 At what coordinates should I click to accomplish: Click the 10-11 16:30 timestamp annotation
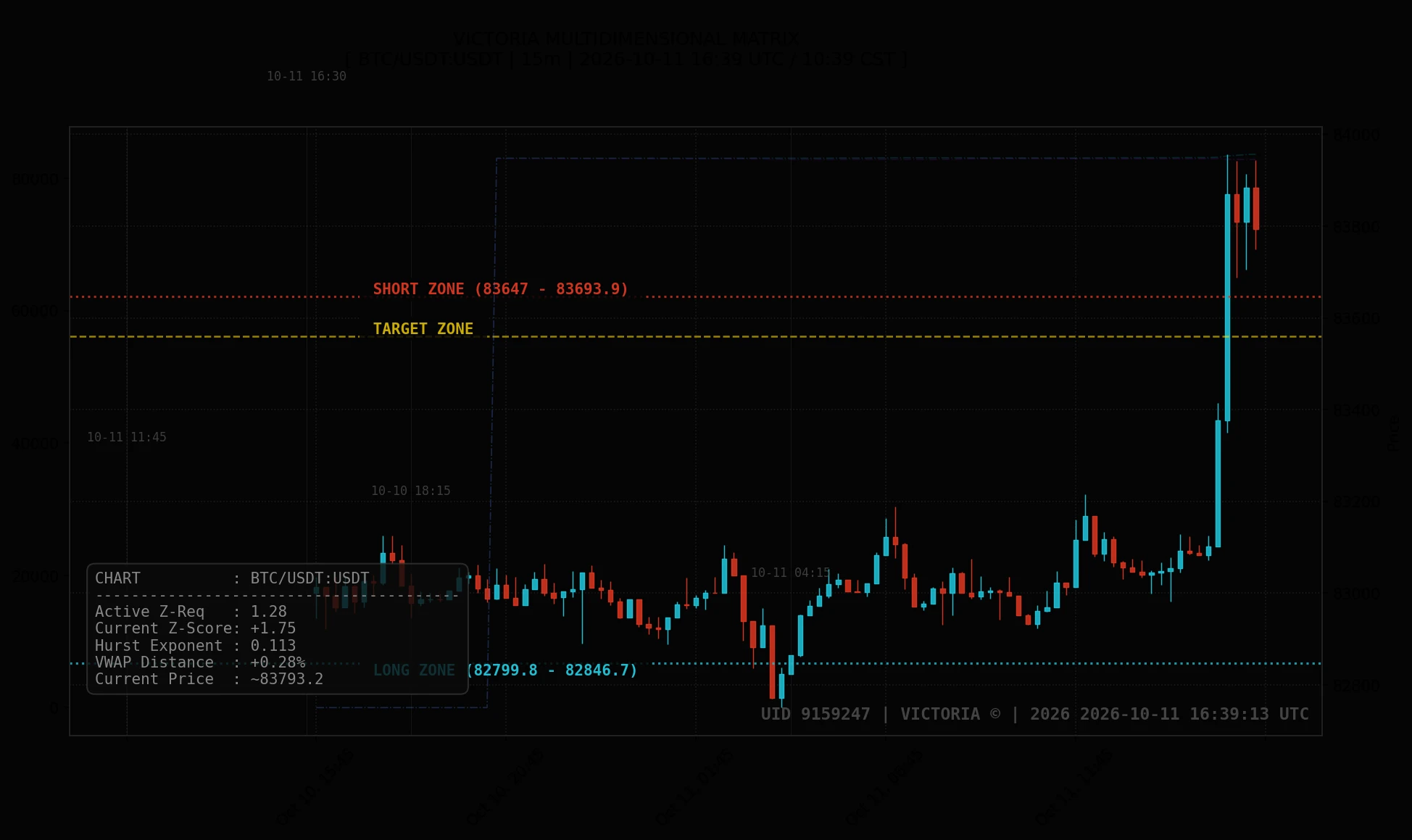[307, 76]
